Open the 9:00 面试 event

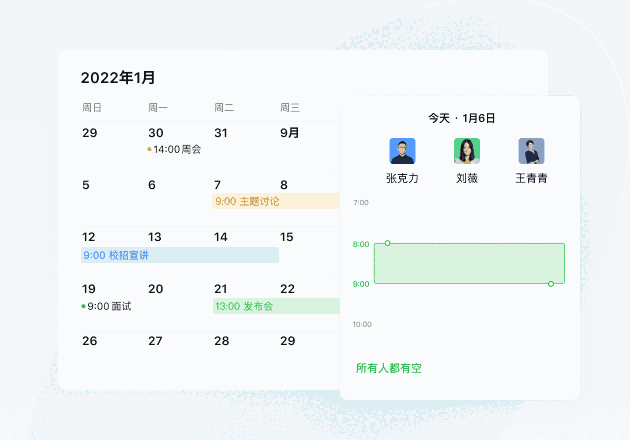click(x=106, y=307)
